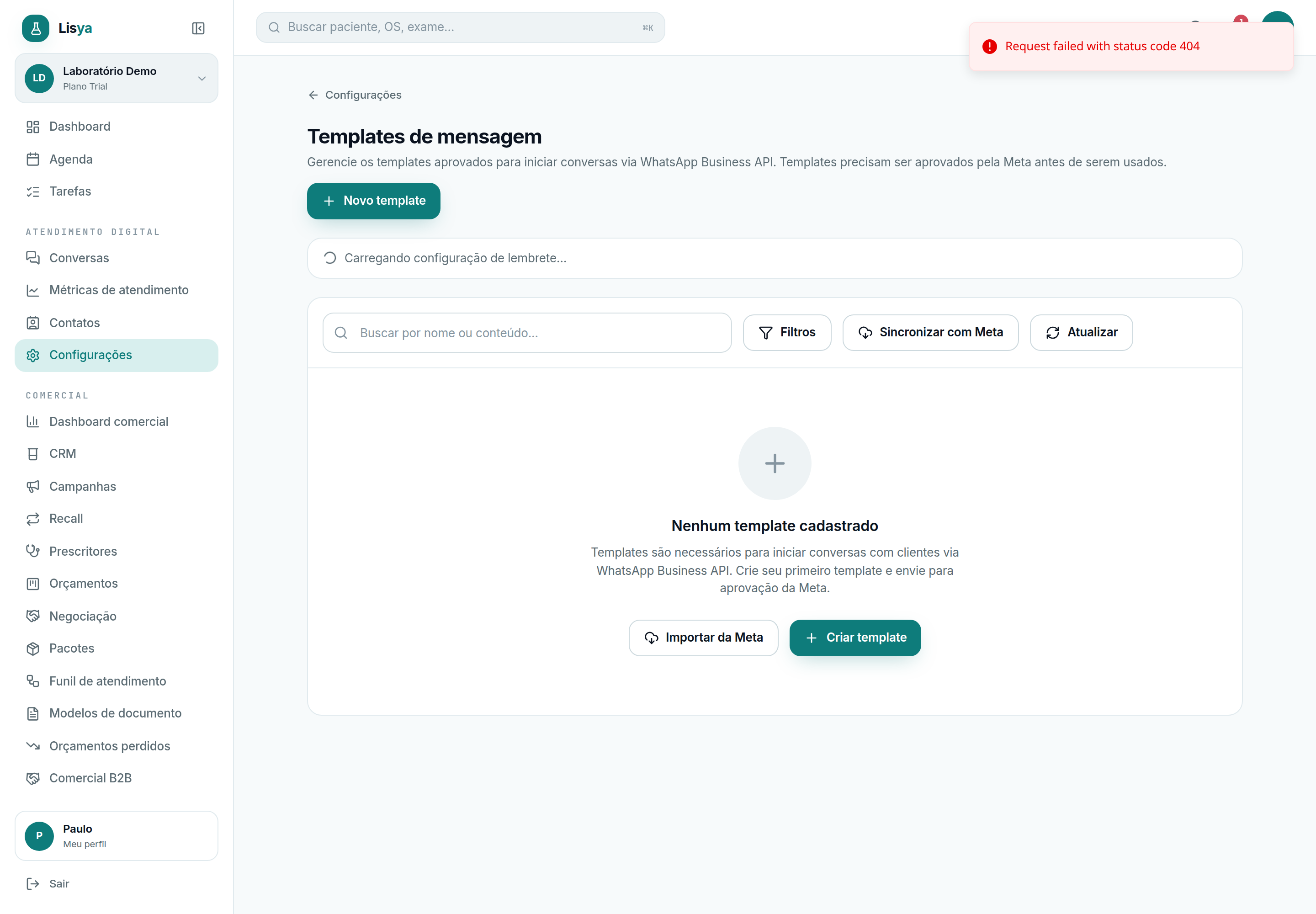Click the magnifier icon in the global search
The height and width of the screenshot is (914, 1316).
274,27
